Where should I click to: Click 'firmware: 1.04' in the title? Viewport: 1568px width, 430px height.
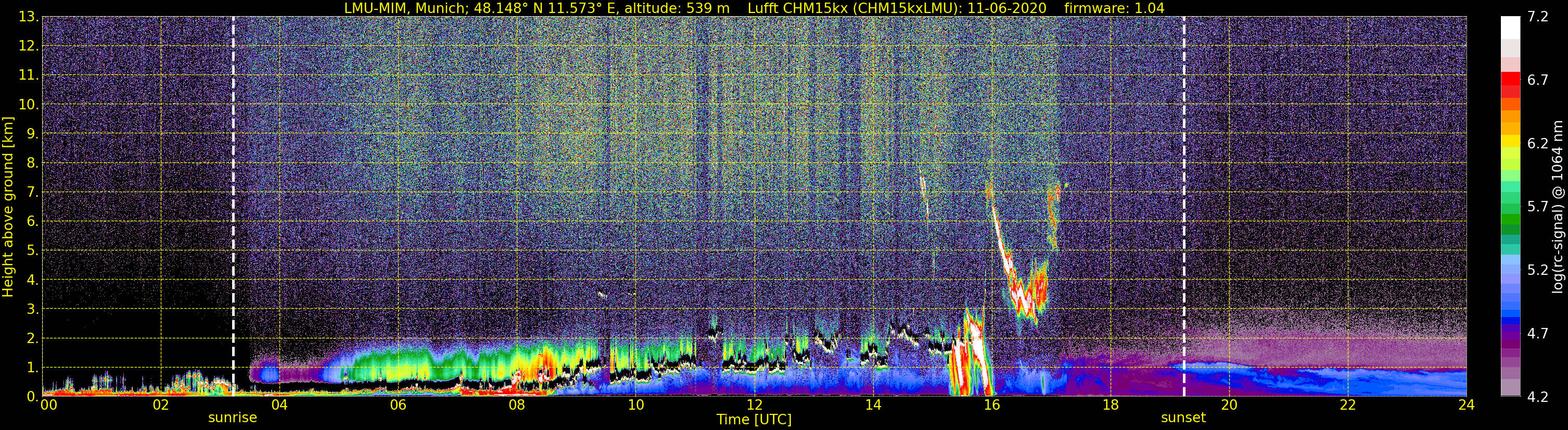coord(1115,8)
